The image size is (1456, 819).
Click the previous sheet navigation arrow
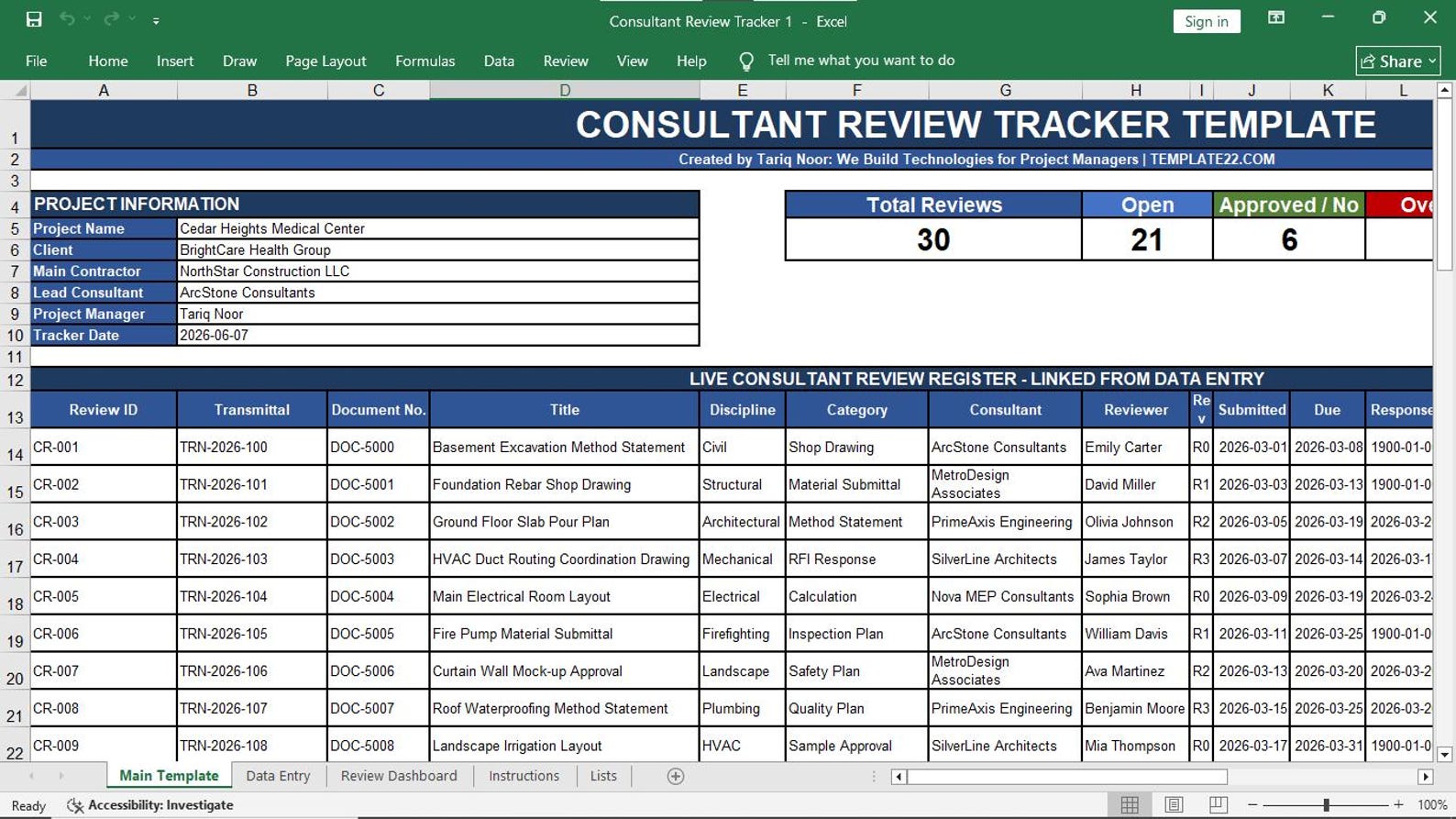click(x=31, y=776)
